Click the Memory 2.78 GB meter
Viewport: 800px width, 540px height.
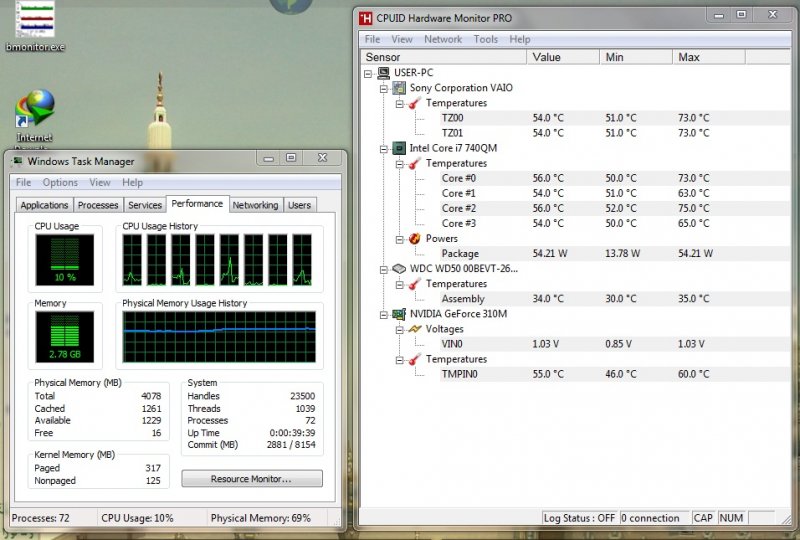(65, 337)
